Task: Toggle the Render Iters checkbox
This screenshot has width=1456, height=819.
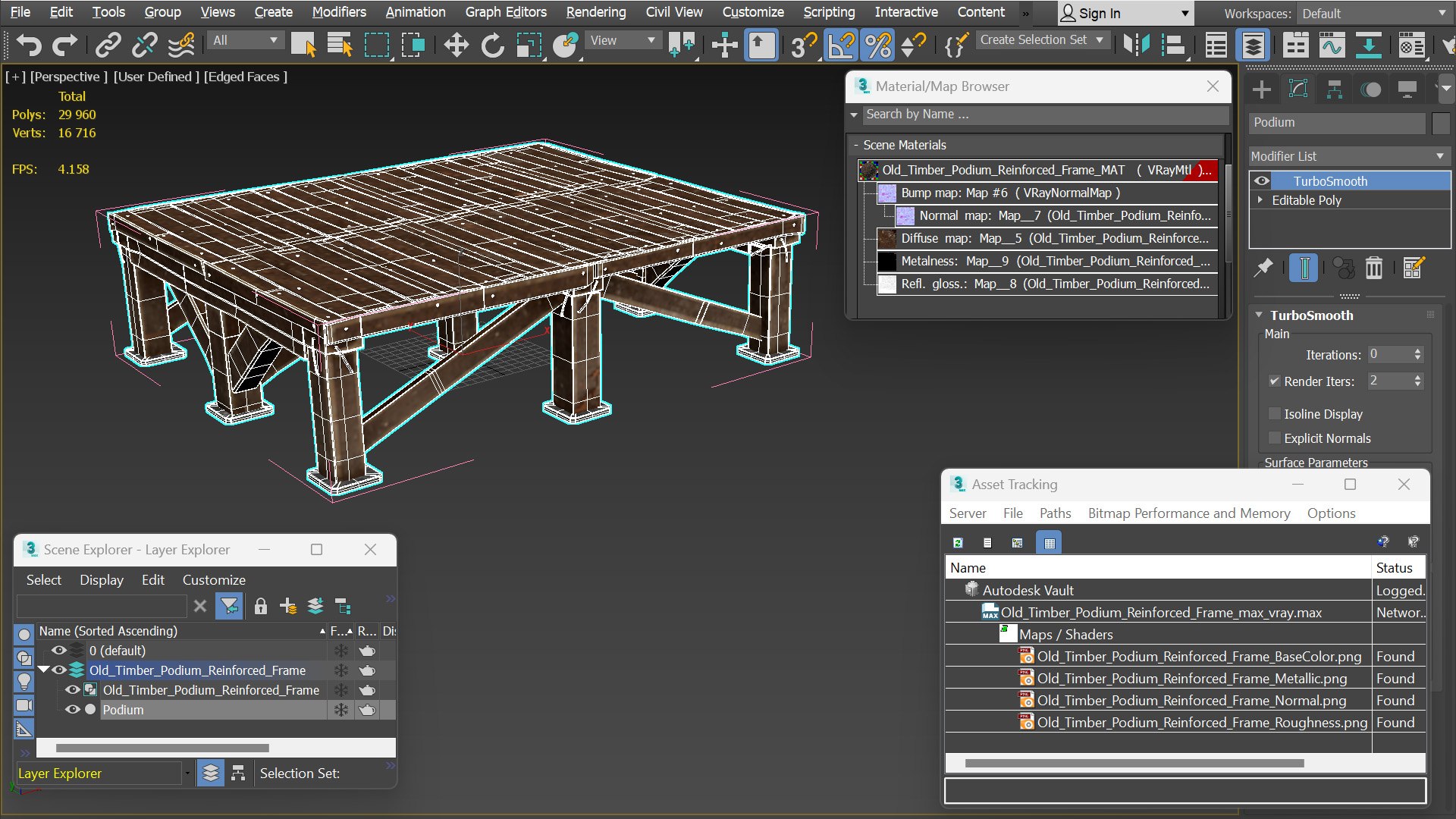Action: (x=1275, y=381)
